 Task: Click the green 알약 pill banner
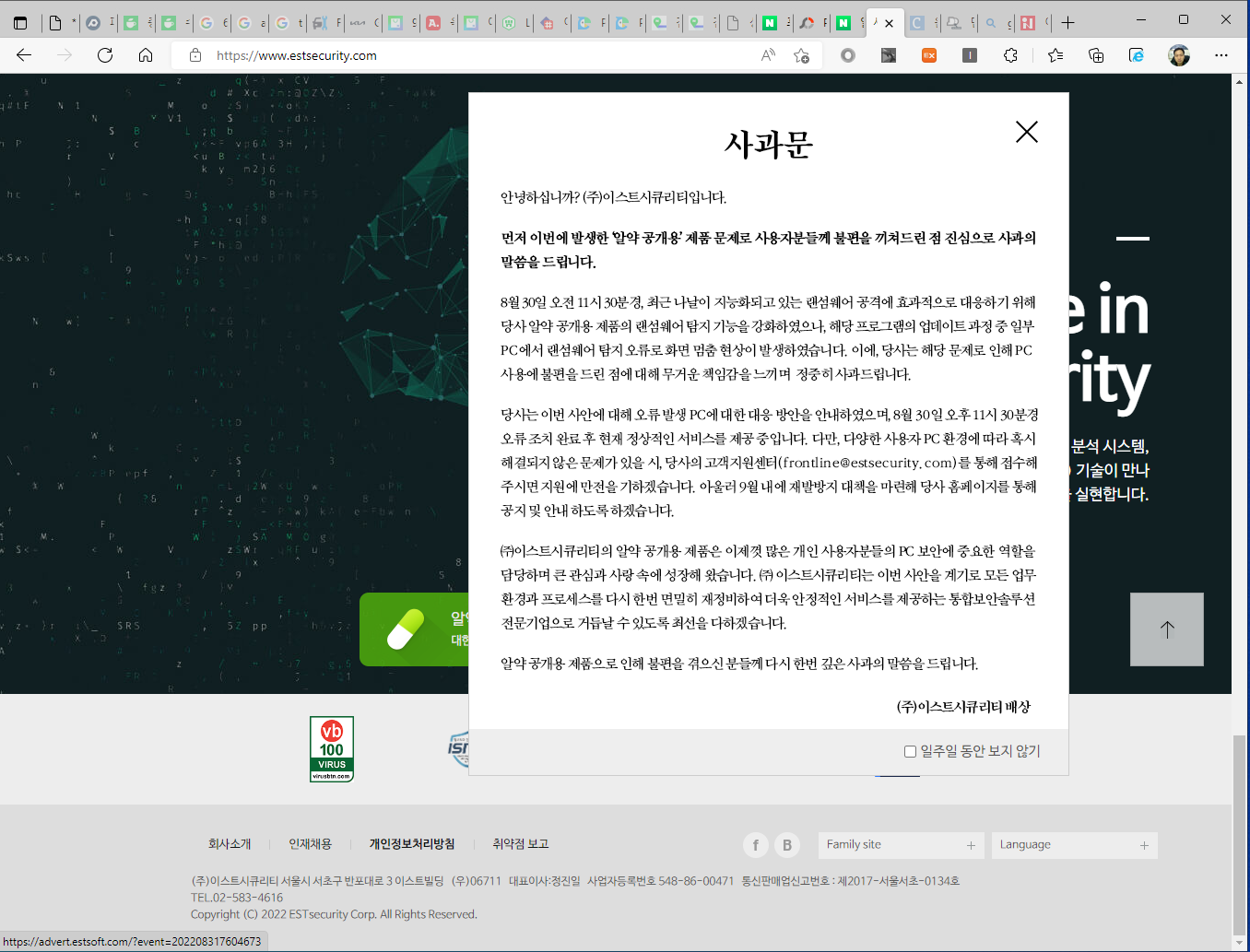414,629
